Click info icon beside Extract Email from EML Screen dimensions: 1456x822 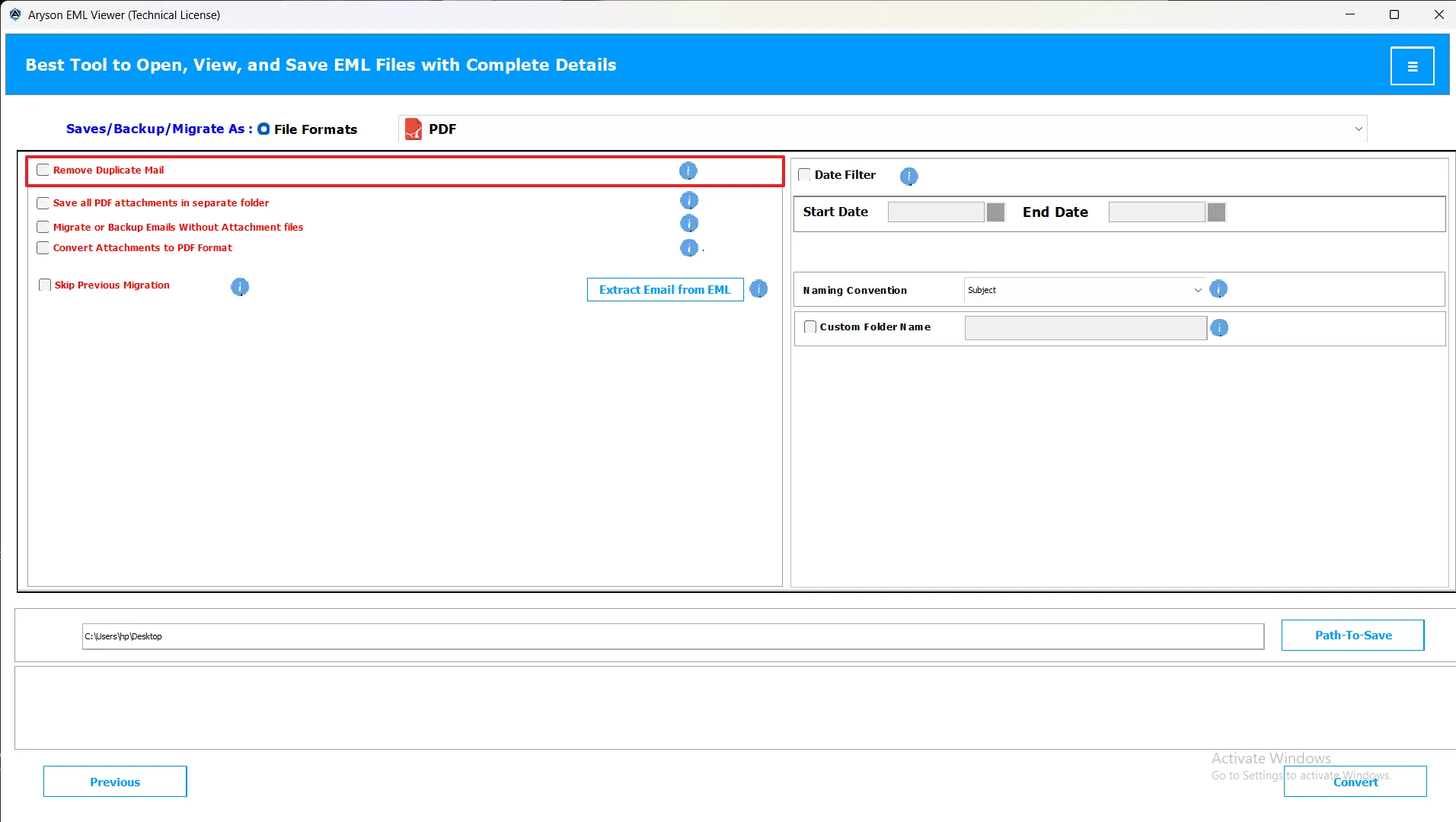758,289
